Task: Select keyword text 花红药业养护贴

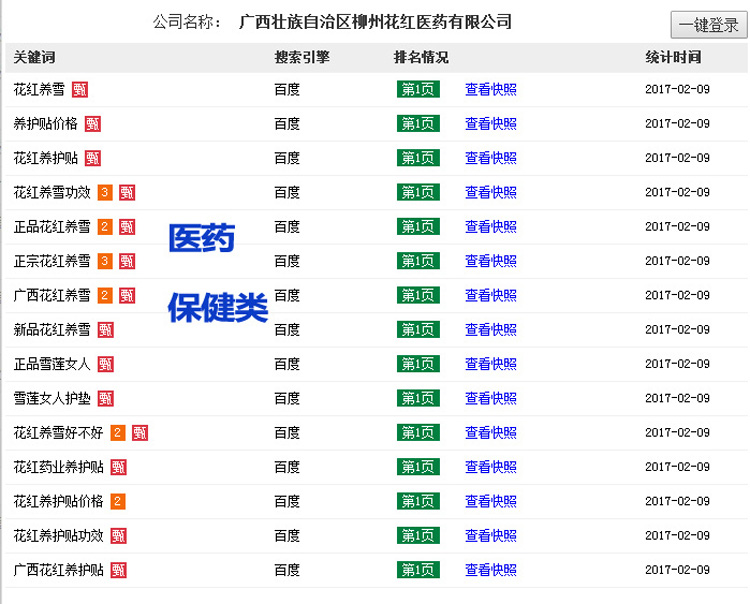Action: [x=58, y=467]
